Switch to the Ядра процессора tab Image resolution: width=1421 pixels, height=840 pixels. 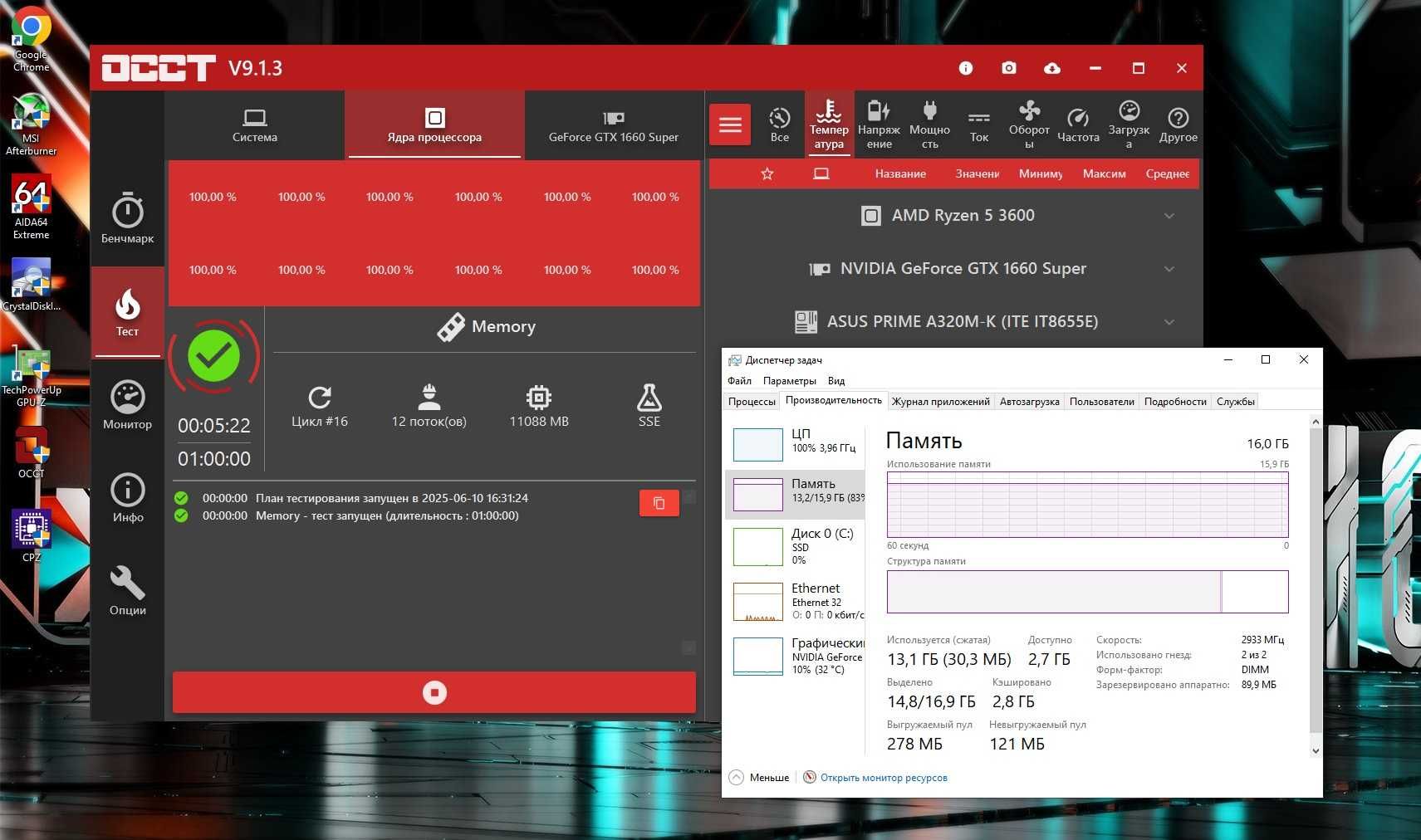[434, 125]
